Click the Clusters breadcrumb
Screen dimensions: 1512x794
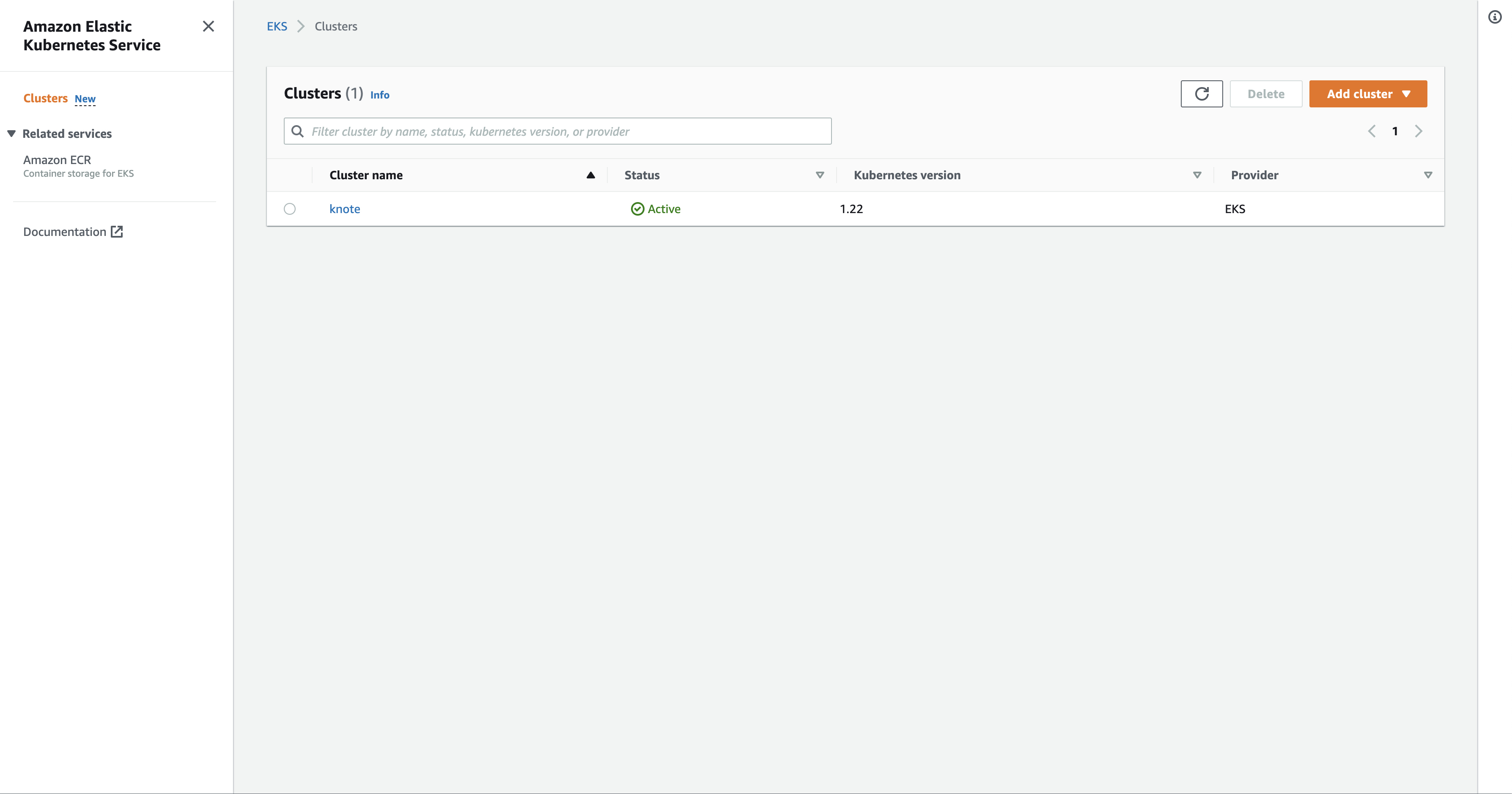tap(336, 26)
